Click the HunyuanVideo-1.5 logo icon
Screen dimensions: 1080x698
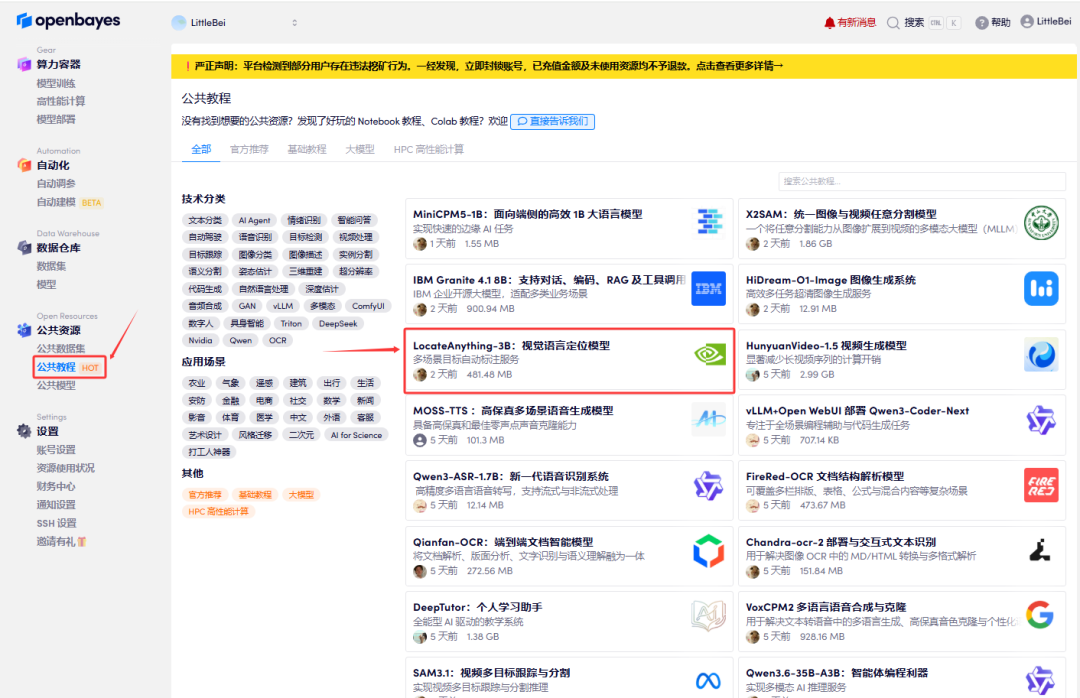[1041, 354]
